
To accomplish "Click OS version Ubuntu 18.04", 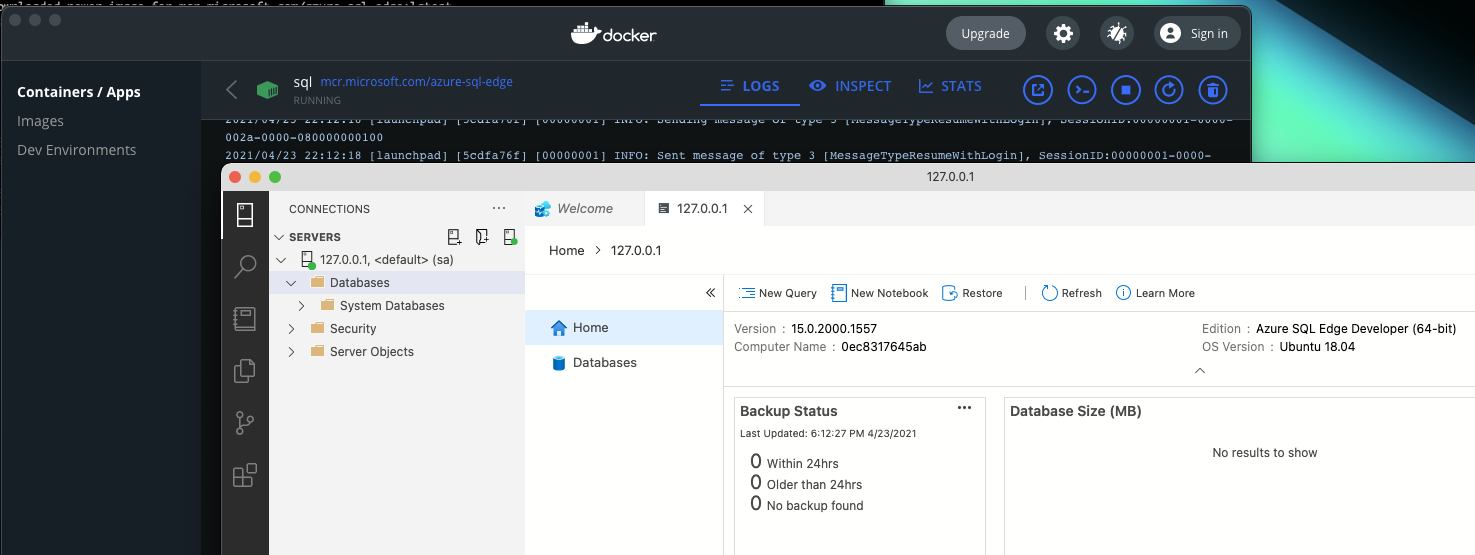I will 1317,346.
